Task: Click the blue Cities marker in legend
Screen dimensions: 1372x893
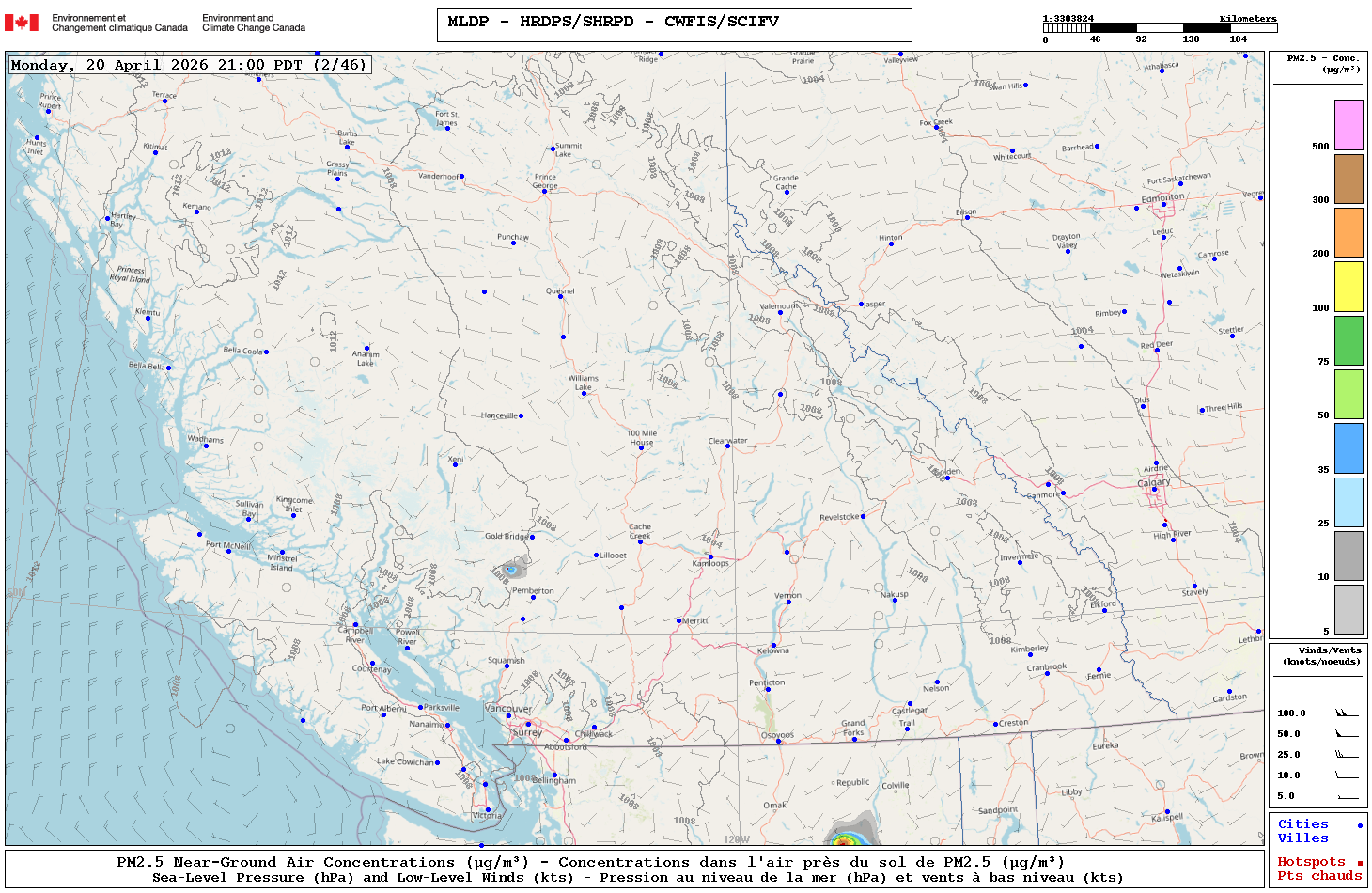Action: point(1359,825)
